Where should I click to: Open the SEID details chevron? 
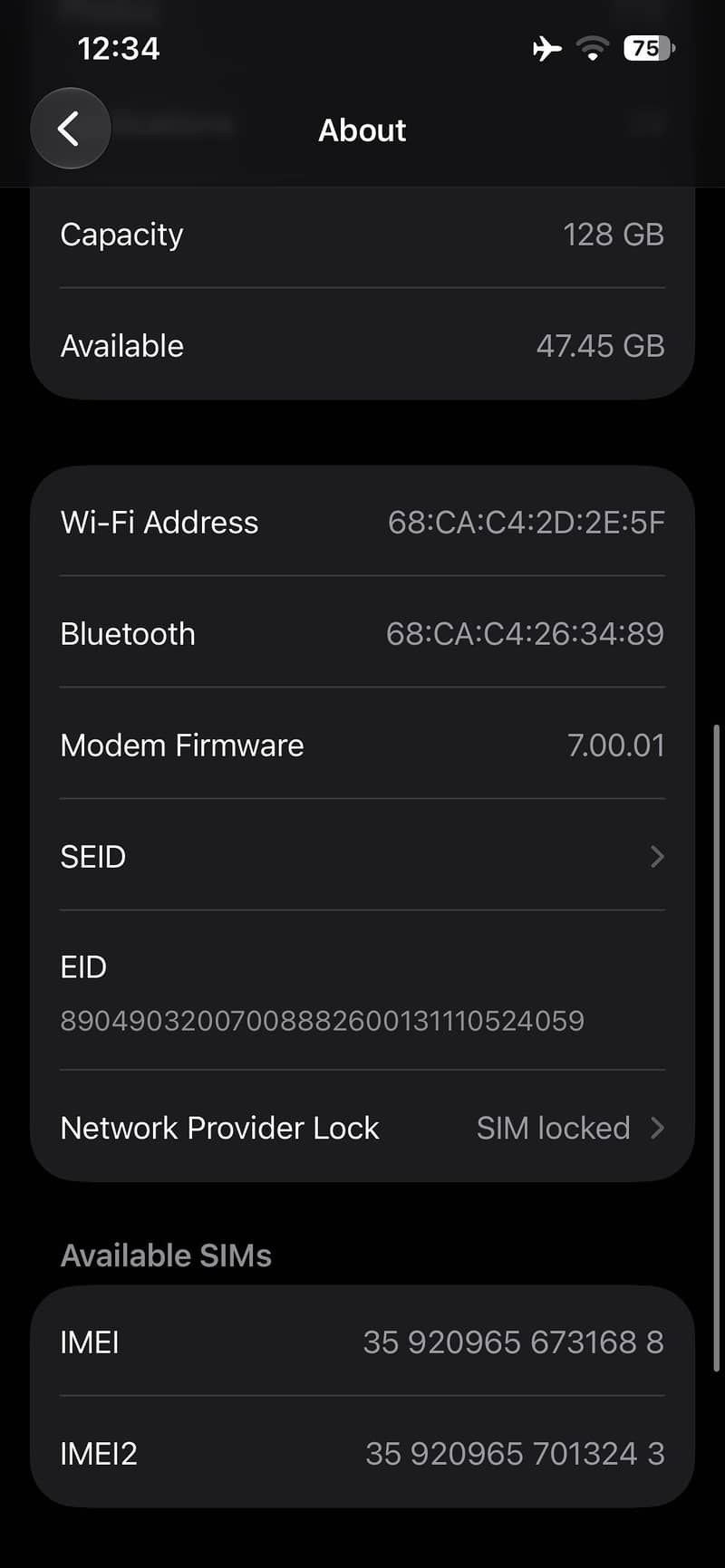point(658,856)
